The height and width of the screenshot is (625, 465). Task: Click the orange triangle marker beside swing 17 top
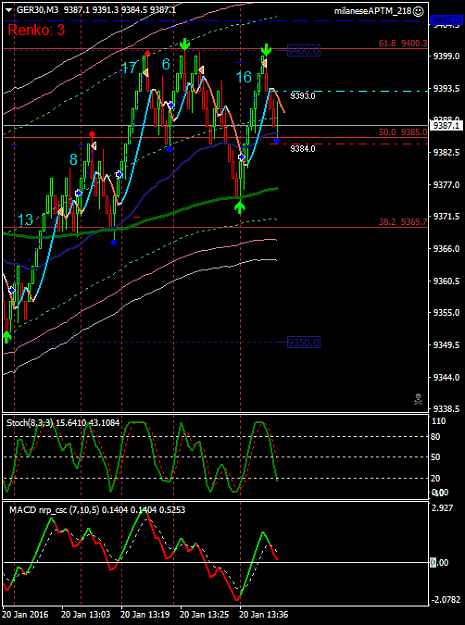(145, 73)
